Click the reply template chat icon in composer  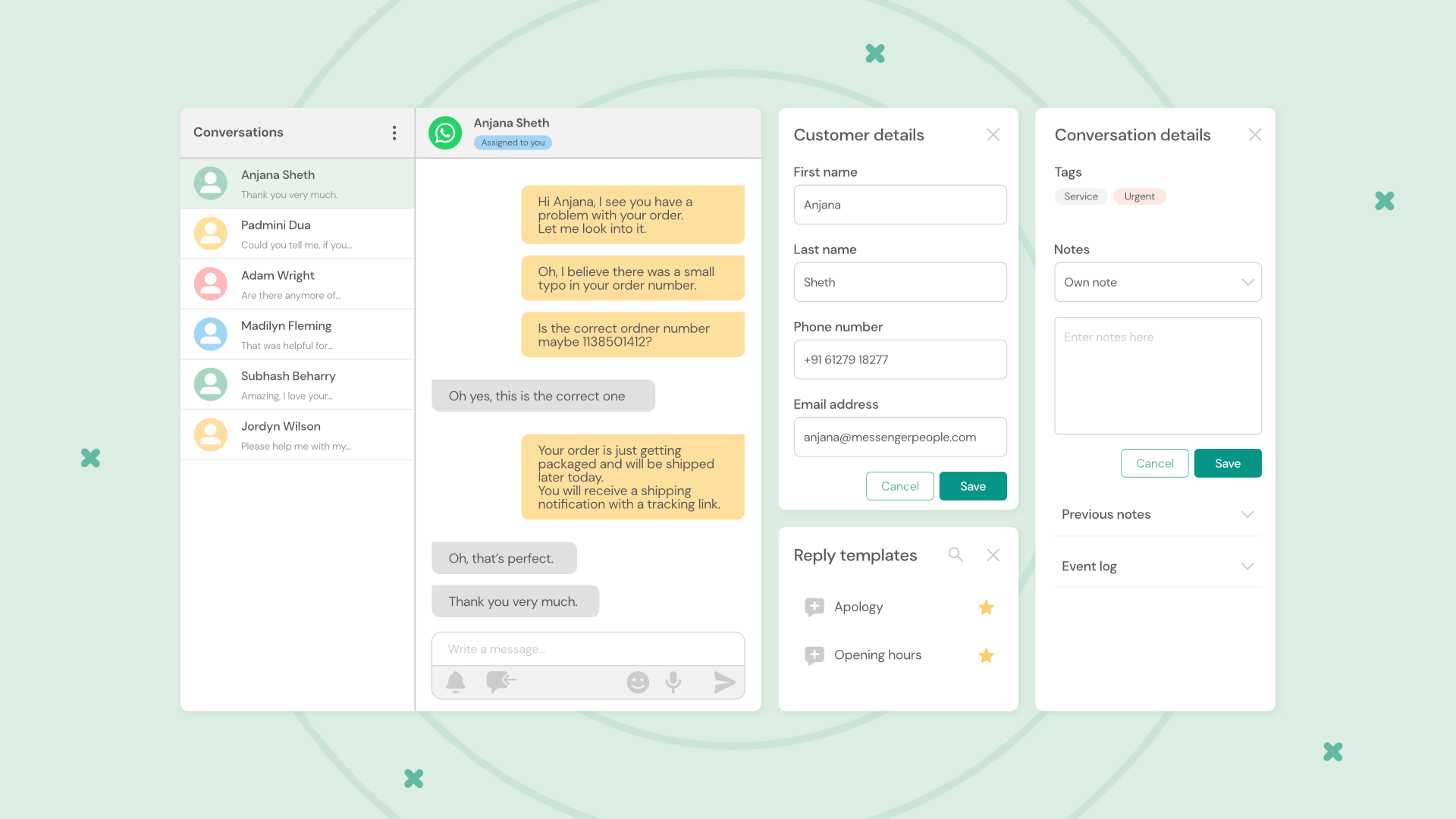click(x=500, y=682)
